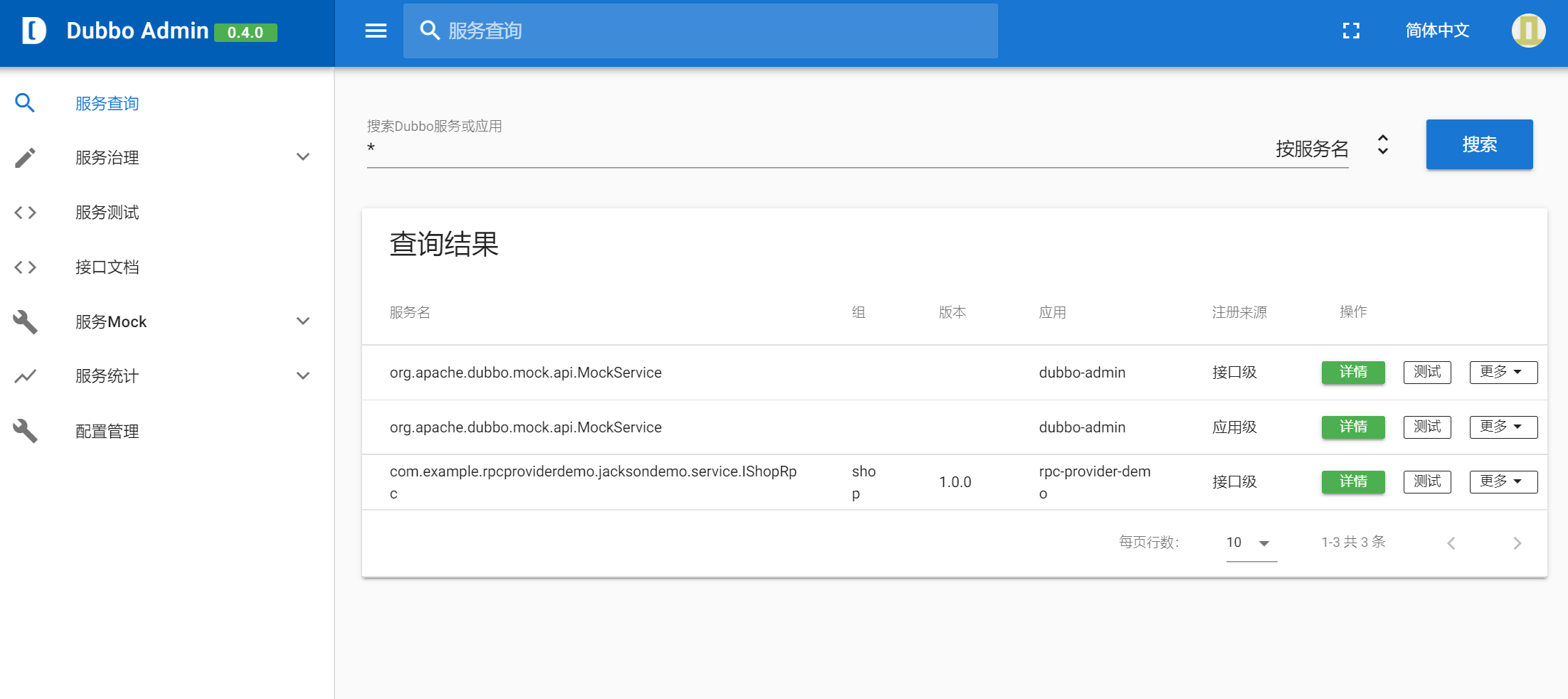Expand the 服务统计 submenu chevron
Image resolution: width=1568 pixels, height=699 pixels.
pyautogui.click(x=303, y=375)
